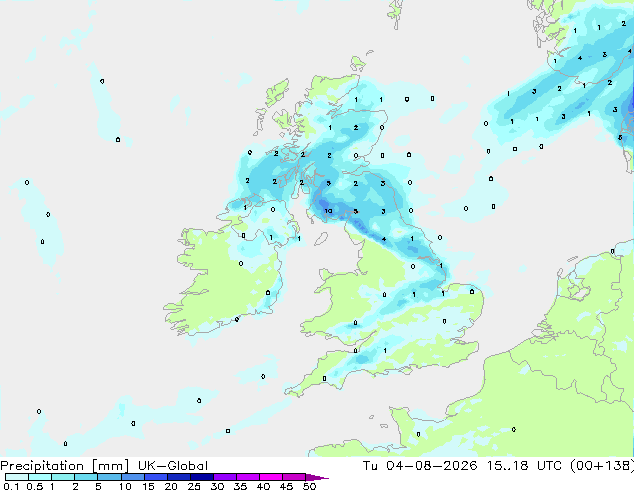This screenshot has width=634, height=490.
Task: Click the 45–50 mm legend color swatch
Action: click(294, 477)
